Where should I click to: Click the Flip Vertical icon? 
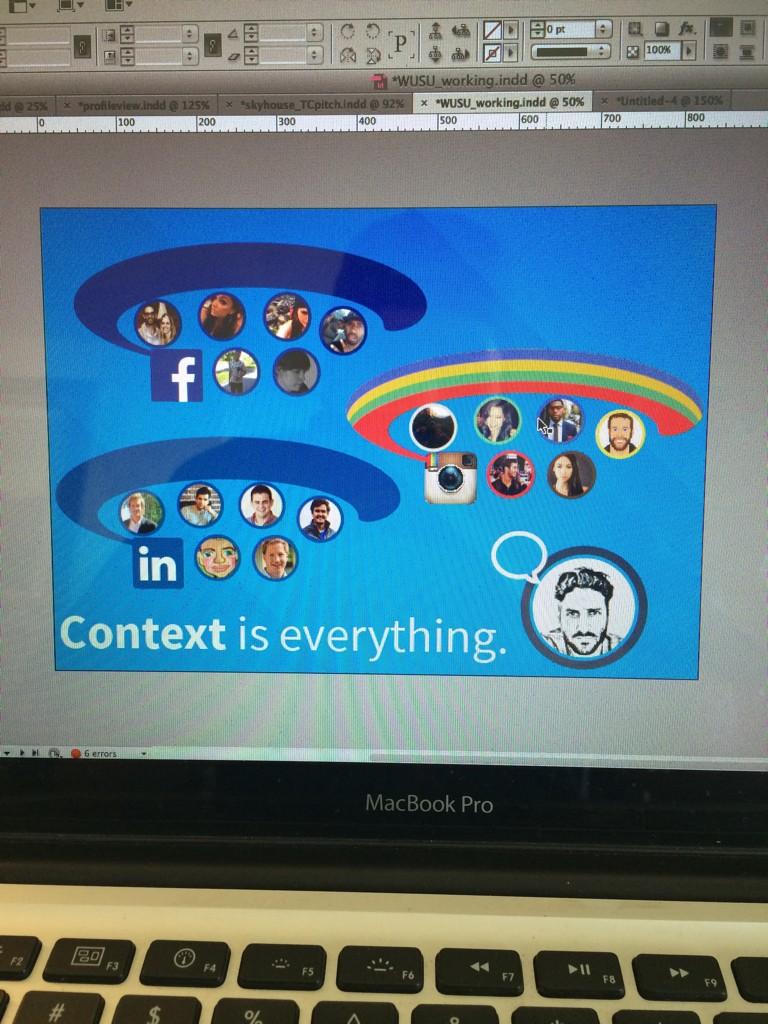click(373, 55)
